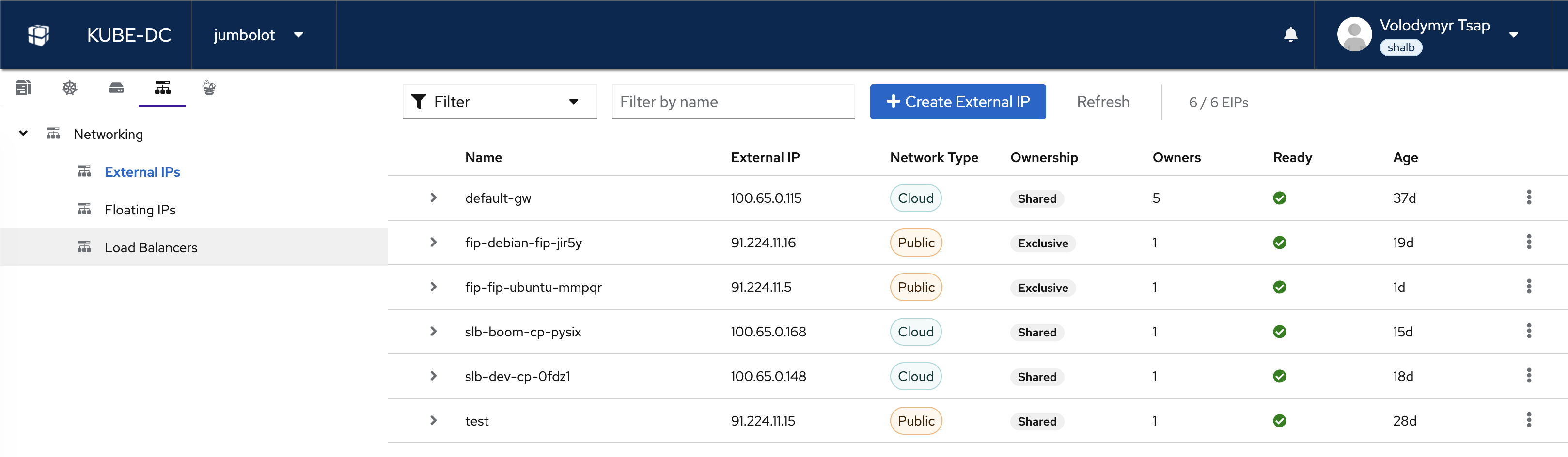Open actions menu for default-gw row
The height and width of the screenshot is (457, 1568).
[x=1528, y=198]
